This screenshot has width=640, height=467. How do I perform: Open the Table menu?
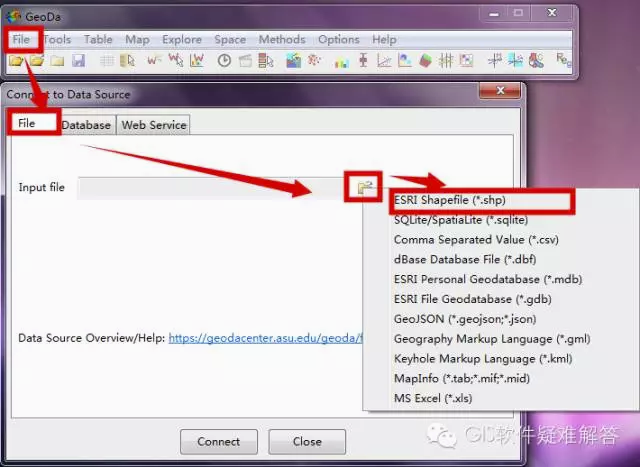(x=98, y=40)
